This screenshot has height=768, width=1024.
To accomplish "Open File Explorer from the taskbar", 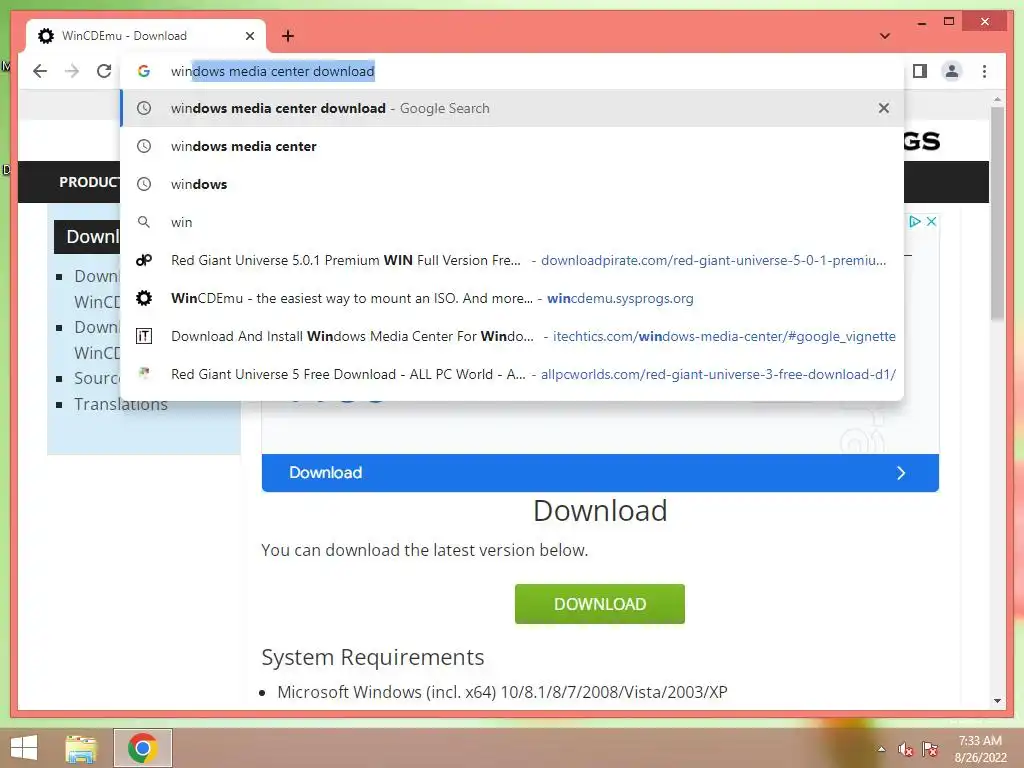I will [x=81, y=748].
